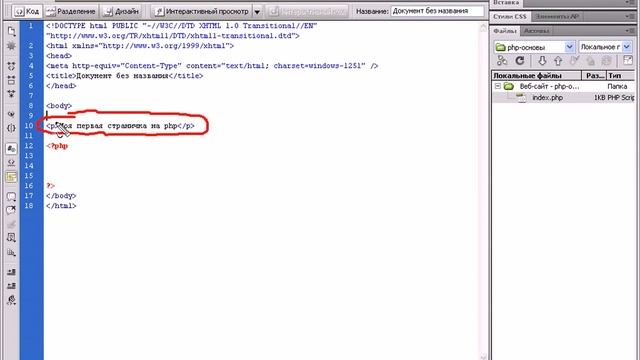Click the Synchronize icon in Files panel
This screenshot has height=360, width=640.
607,61
